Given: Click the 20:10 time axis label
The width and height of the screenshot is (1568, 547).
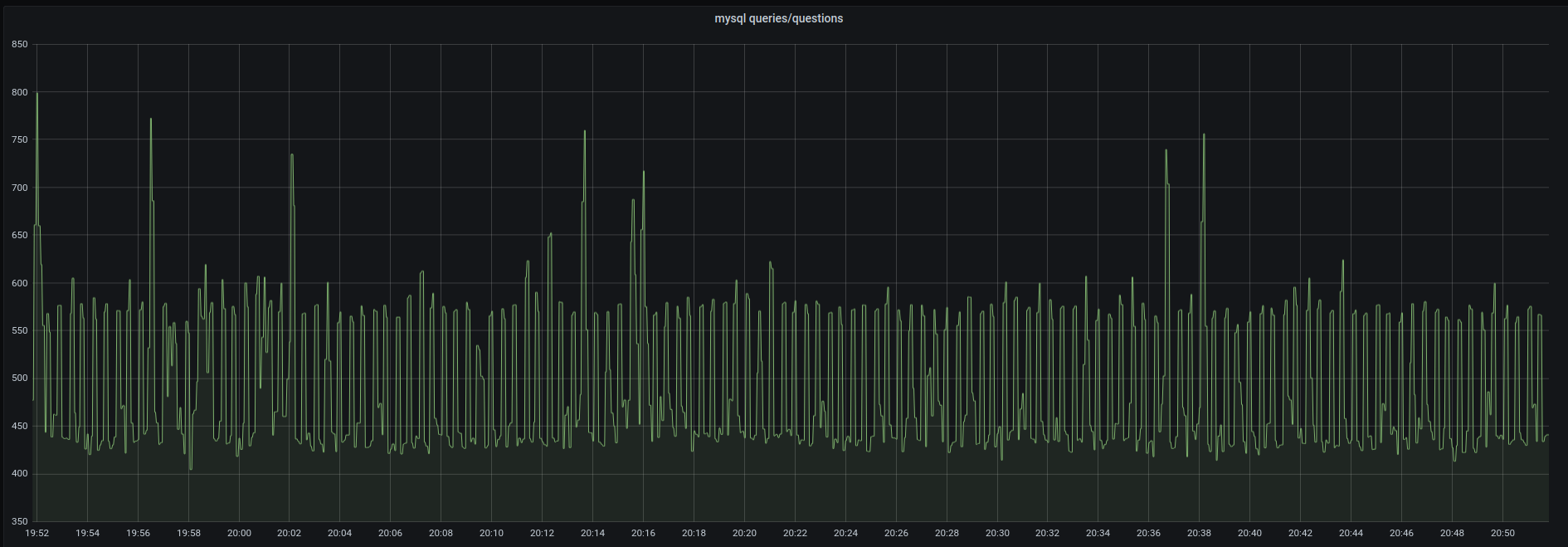Looking at the screenshot, I should coord(491,533).
